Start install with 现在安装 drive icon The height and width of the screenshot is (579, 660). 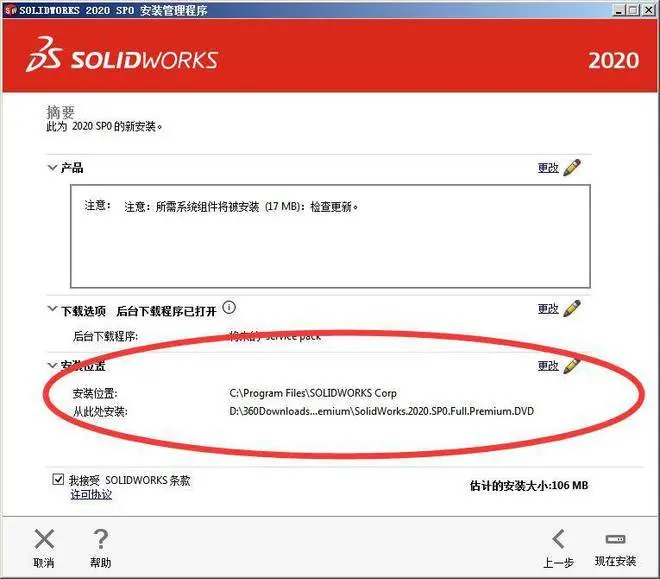click(615, 539)
